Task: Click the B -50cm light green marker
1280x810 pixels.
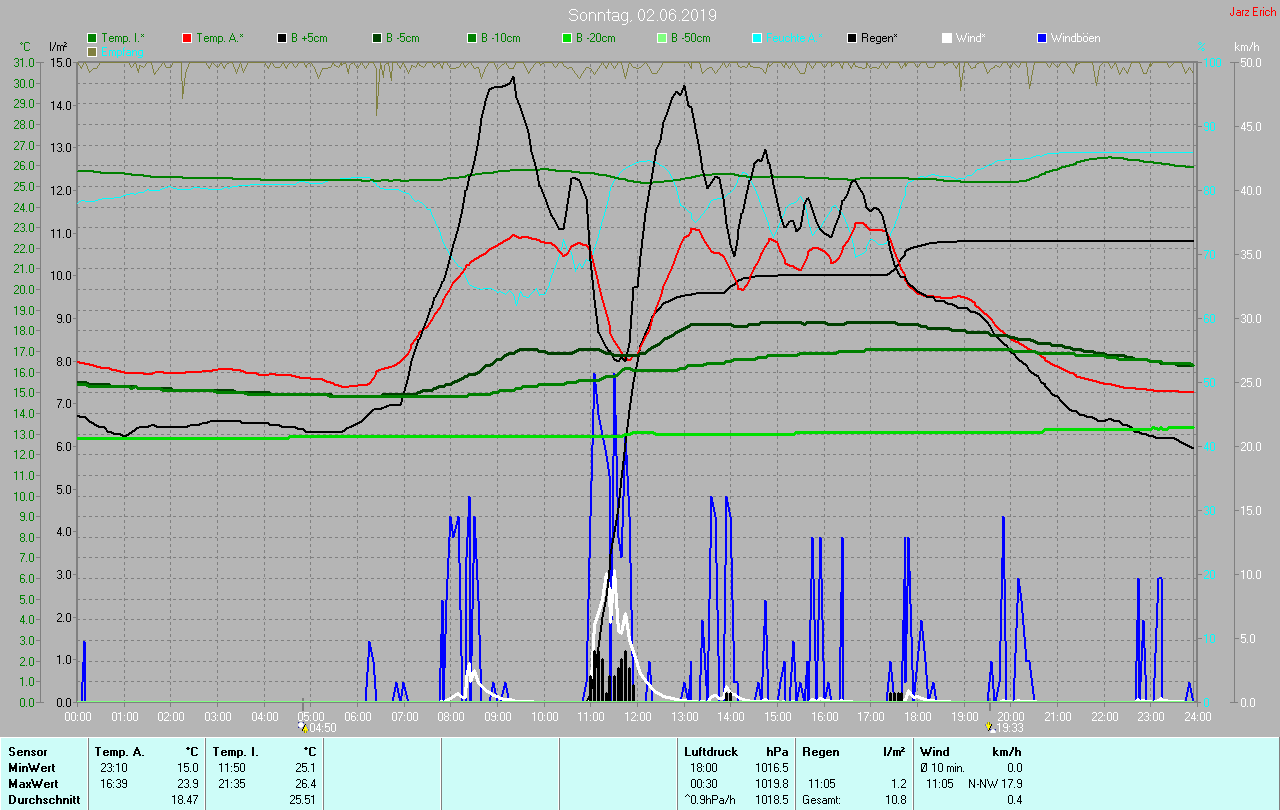Action: click(662, 38)
